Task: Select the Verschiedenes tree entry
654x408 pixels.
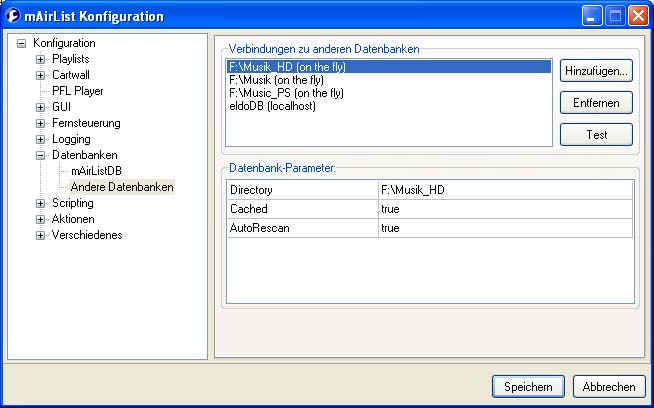Action: [87, 235]
